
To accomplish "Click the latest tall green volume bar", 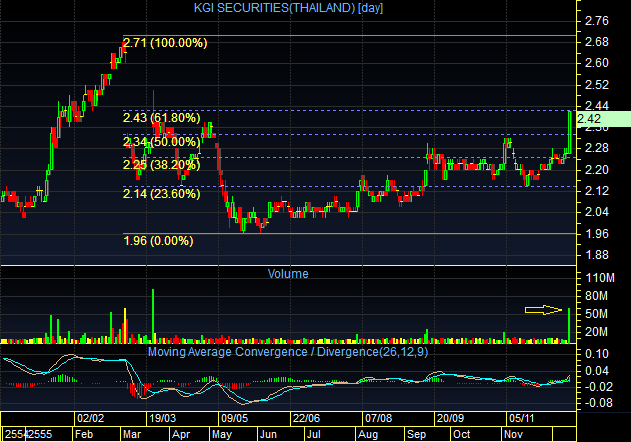I will click(x=569, y=326).
